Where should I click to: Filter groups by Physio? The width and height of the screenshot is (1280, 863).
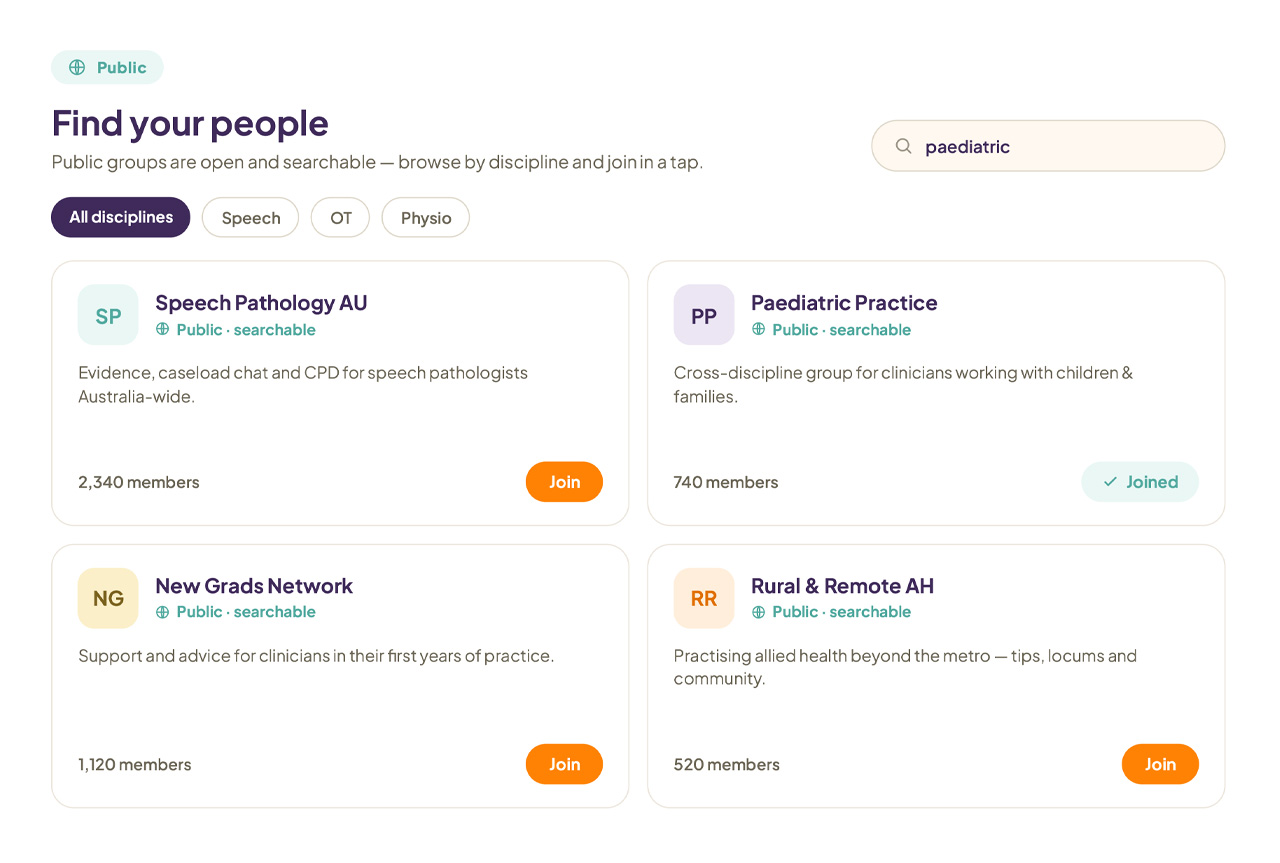[426, 217]
